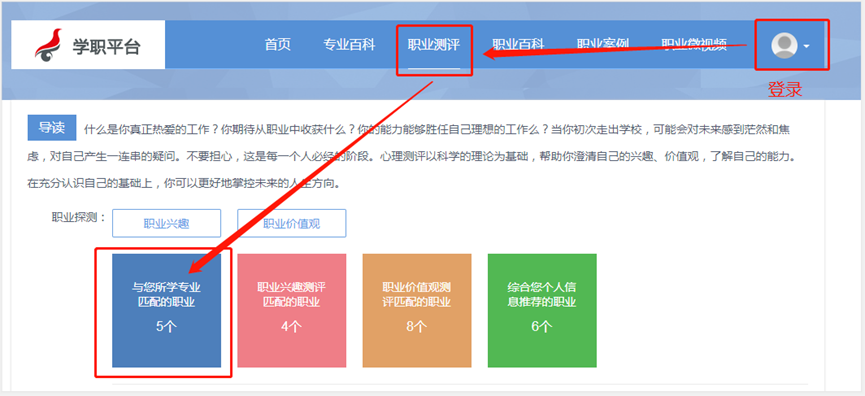The height and width of the screenshot is (396, 865).
Task: Click the 职业价值观 assessment button
Action: pyautogui.click(x=292, y=223)
